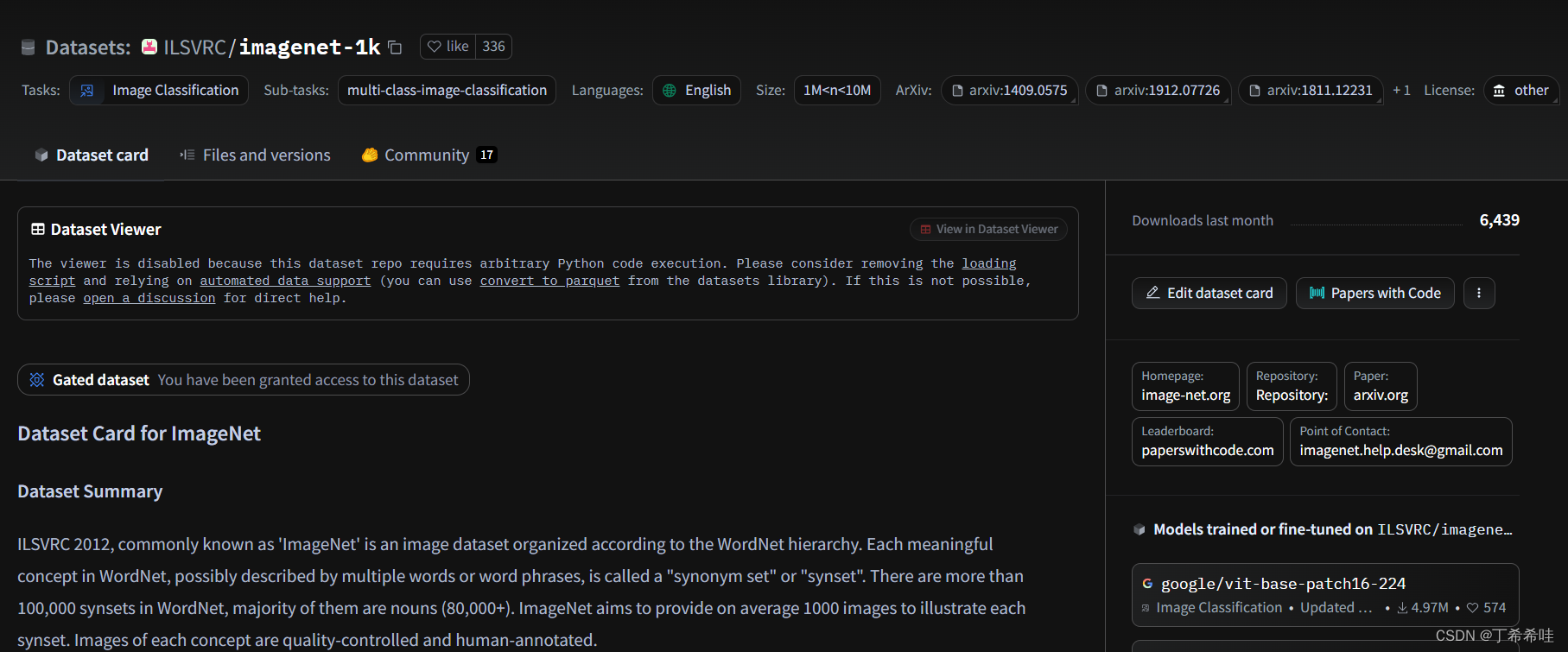Click the Dataset card cube icon

pyautogui.click(x=41, y=155)
